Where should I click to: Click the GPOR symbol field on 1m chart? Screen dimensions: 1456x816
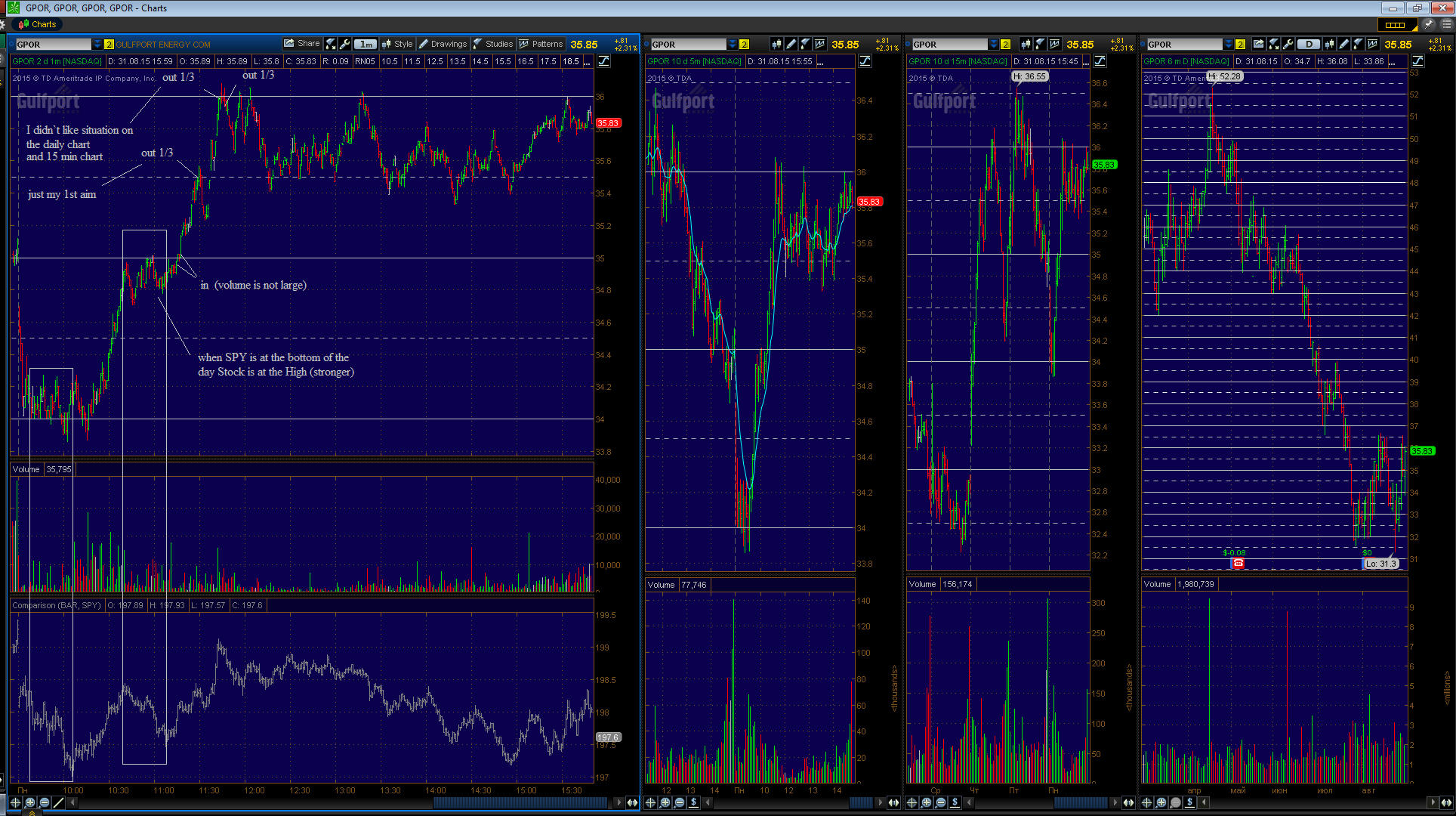54,44
